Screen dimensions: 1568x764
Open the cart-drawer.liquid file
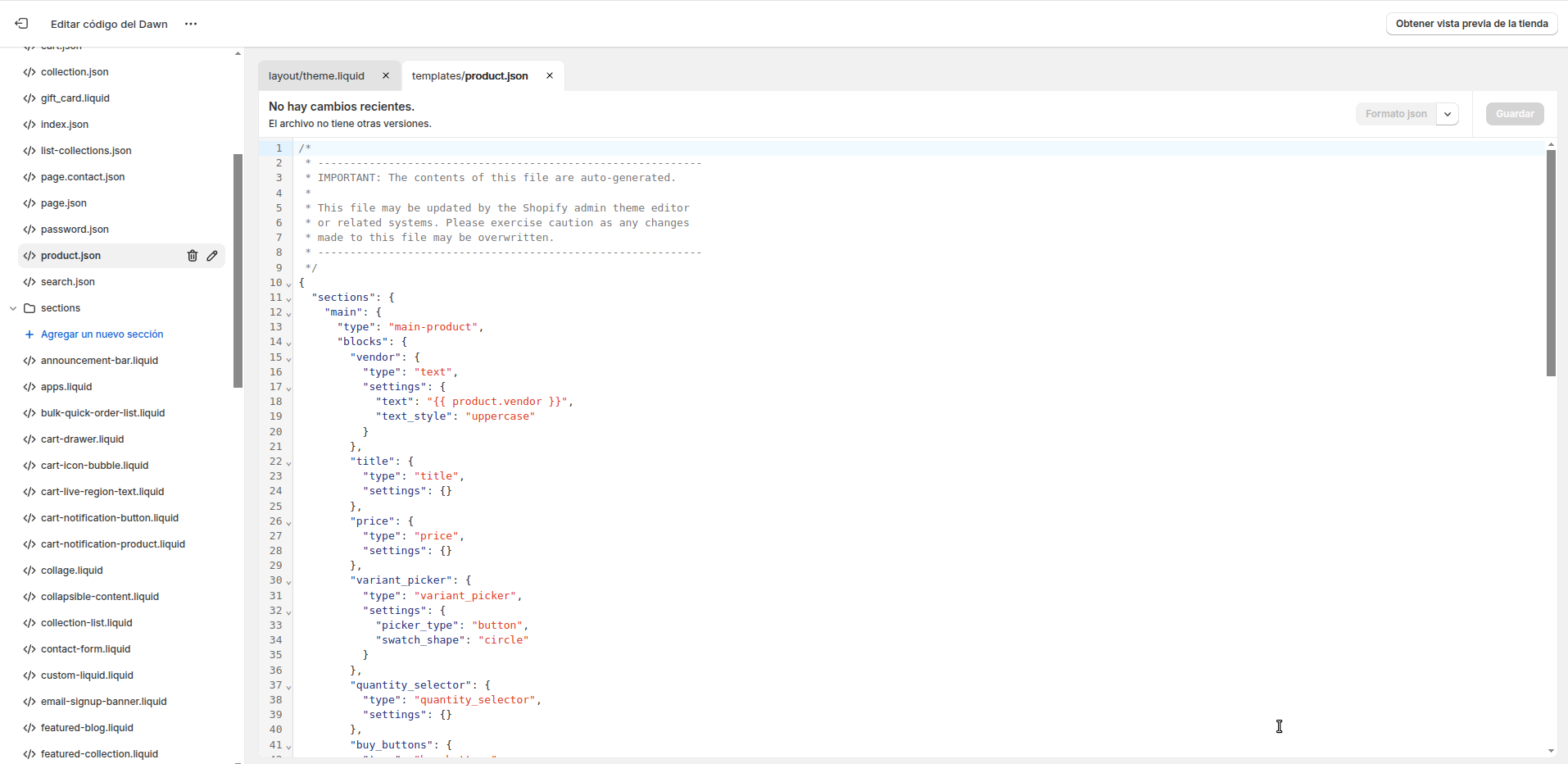pos(82,439)
